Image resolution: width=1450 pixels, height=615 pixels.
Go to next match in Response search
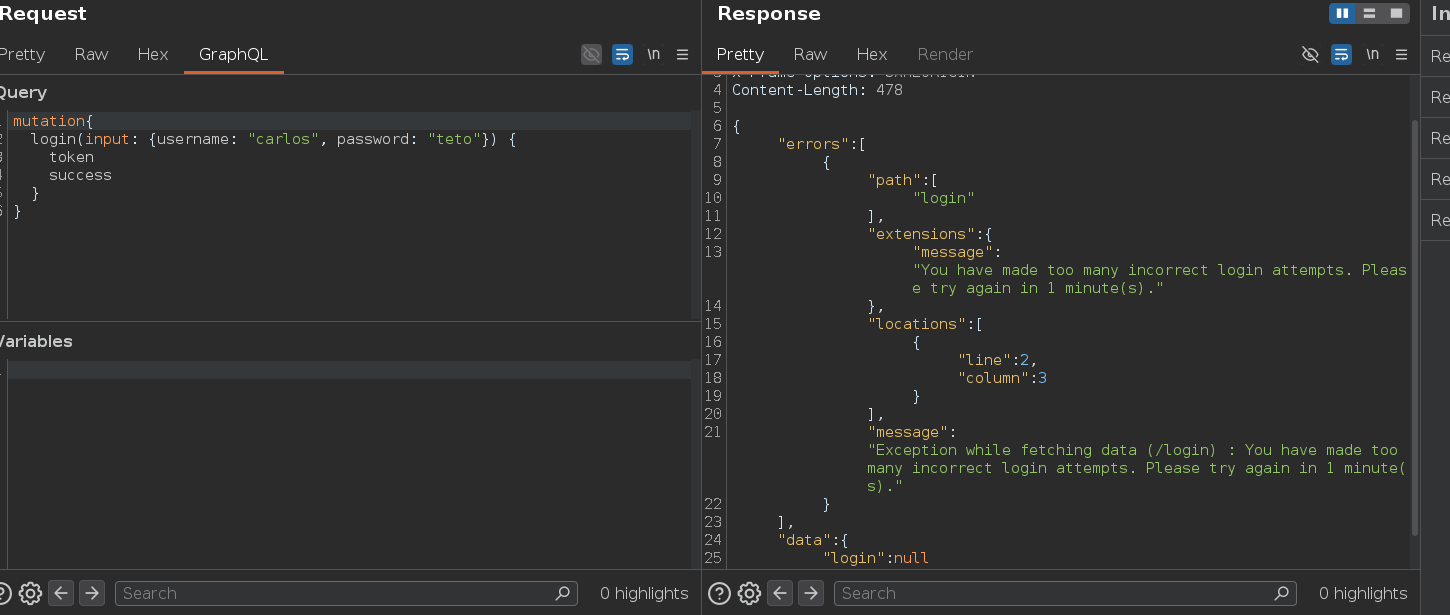pyautogui.click(x=811, y=593)
